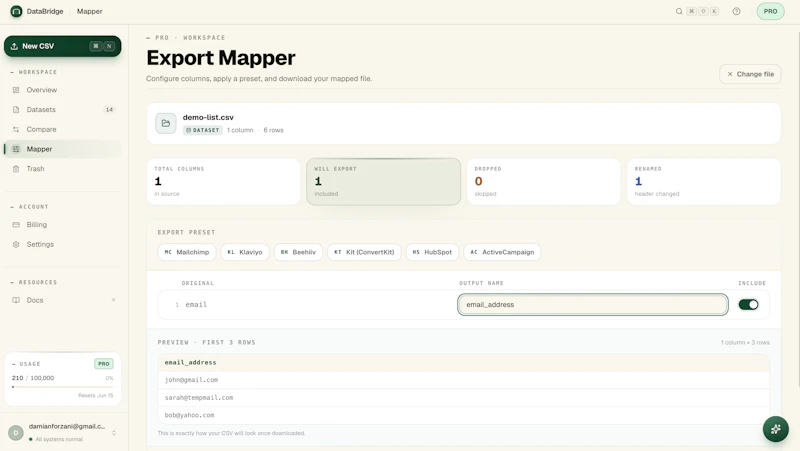Image resolution: width=800 pixels, height=451 pixels.
Task: Open search via magnifier icon
Action: pos(679,11)
